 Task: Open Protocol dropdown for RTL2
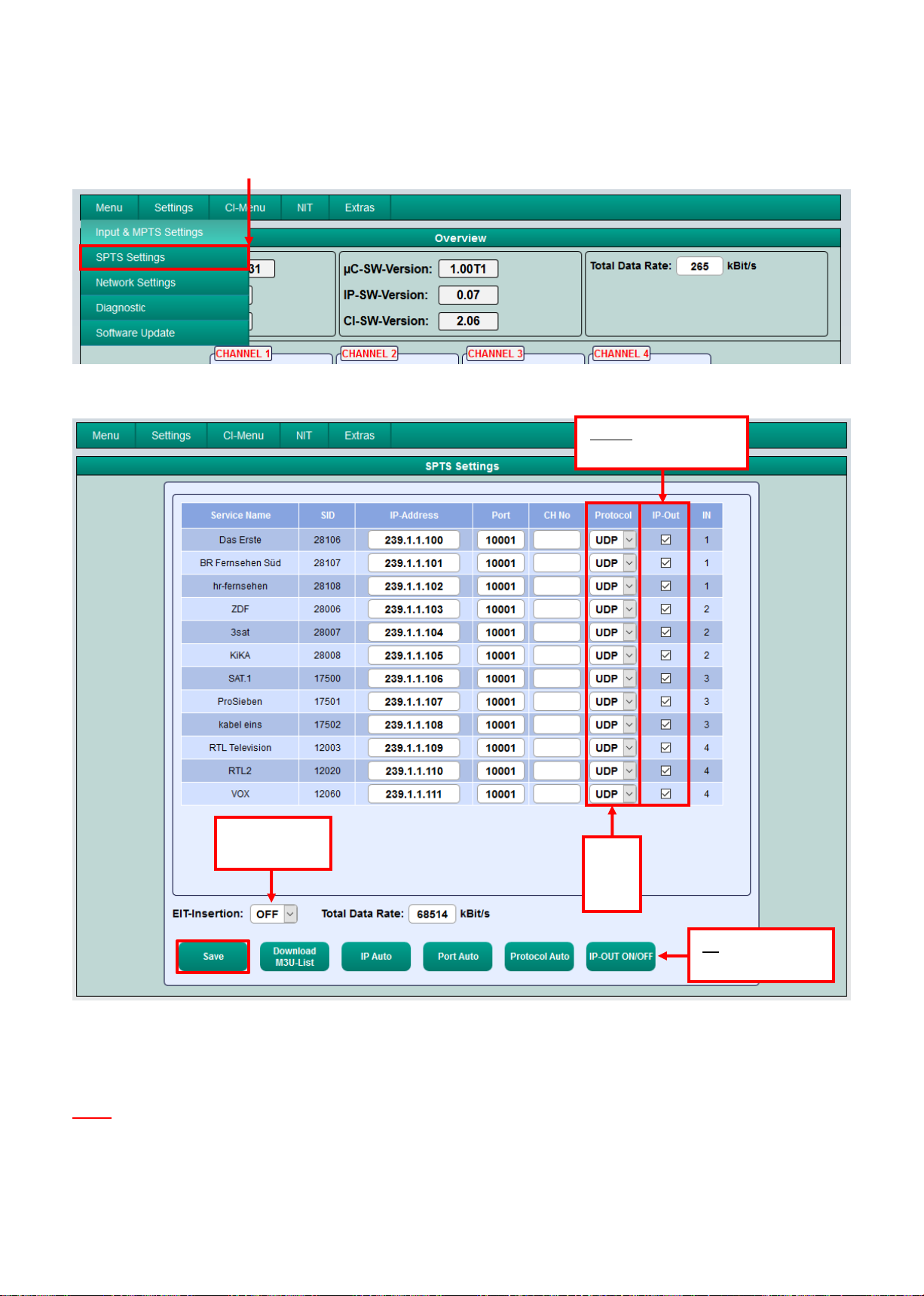click(613, 771)
